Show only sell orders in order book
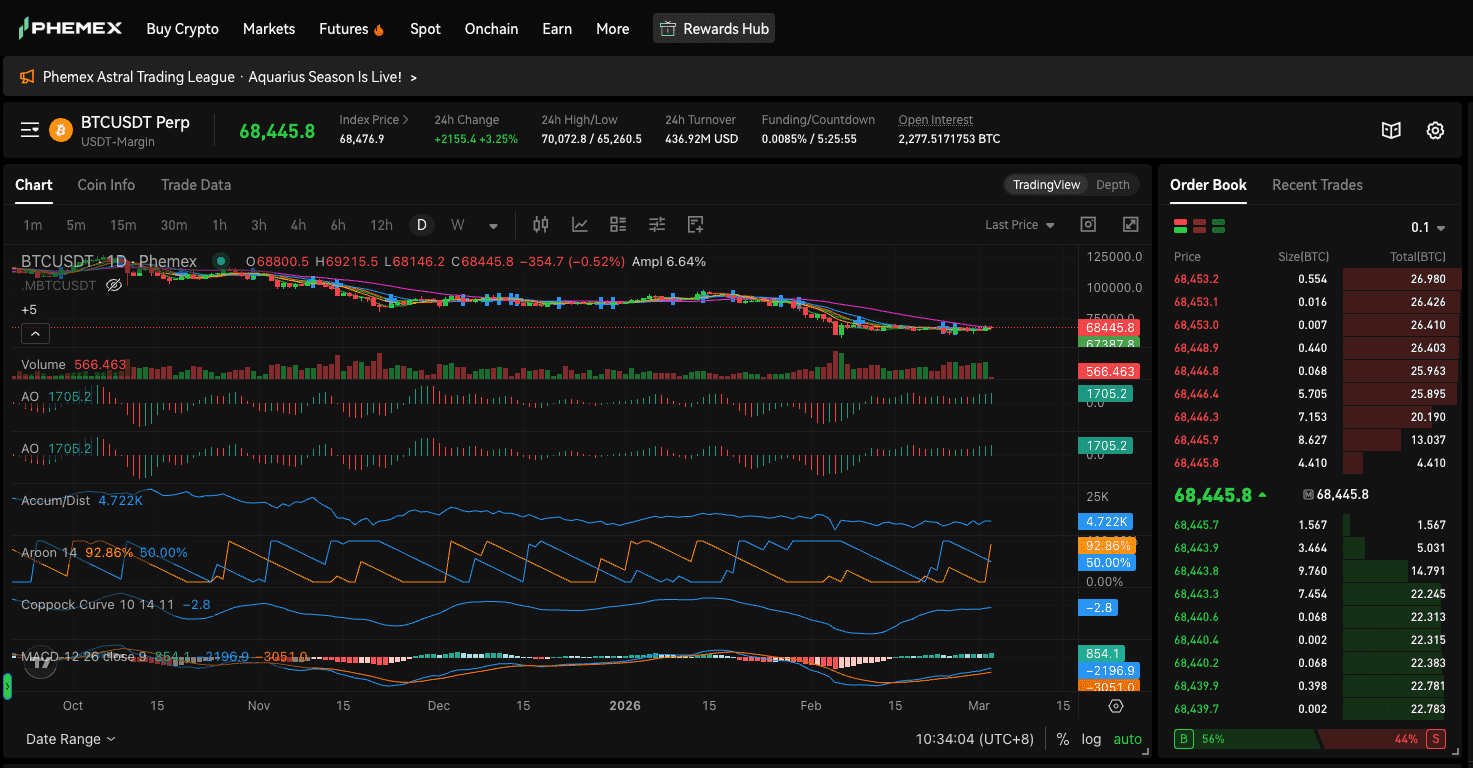Viewport: 1473px width, 768px height. [x=1198, y=227]
